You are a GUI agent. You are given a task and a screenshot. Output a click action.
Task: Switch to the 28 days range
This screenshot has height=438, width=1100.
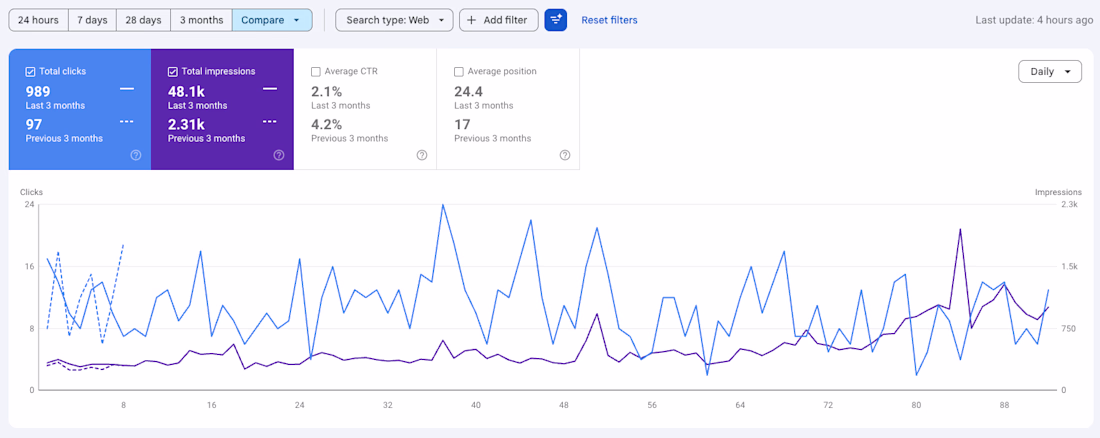143,20
